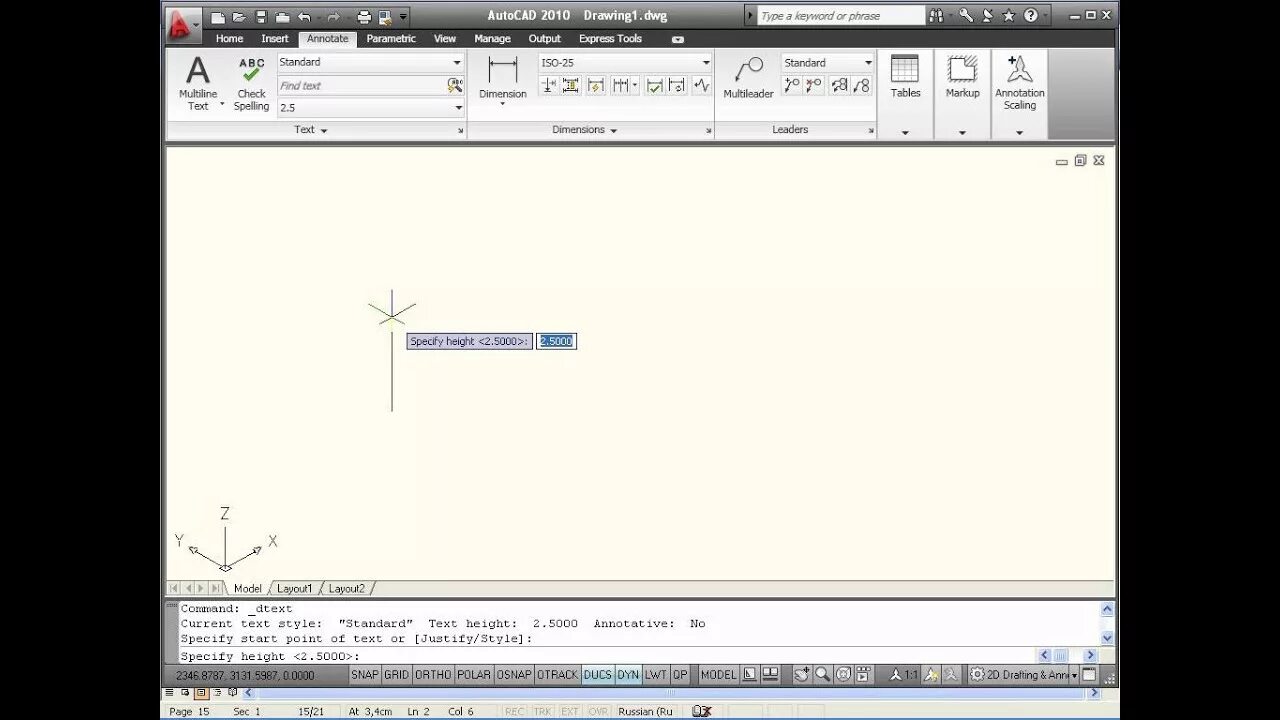Click the binoculars search icon in title bar
1280x720 pixels.
point(936,16)
